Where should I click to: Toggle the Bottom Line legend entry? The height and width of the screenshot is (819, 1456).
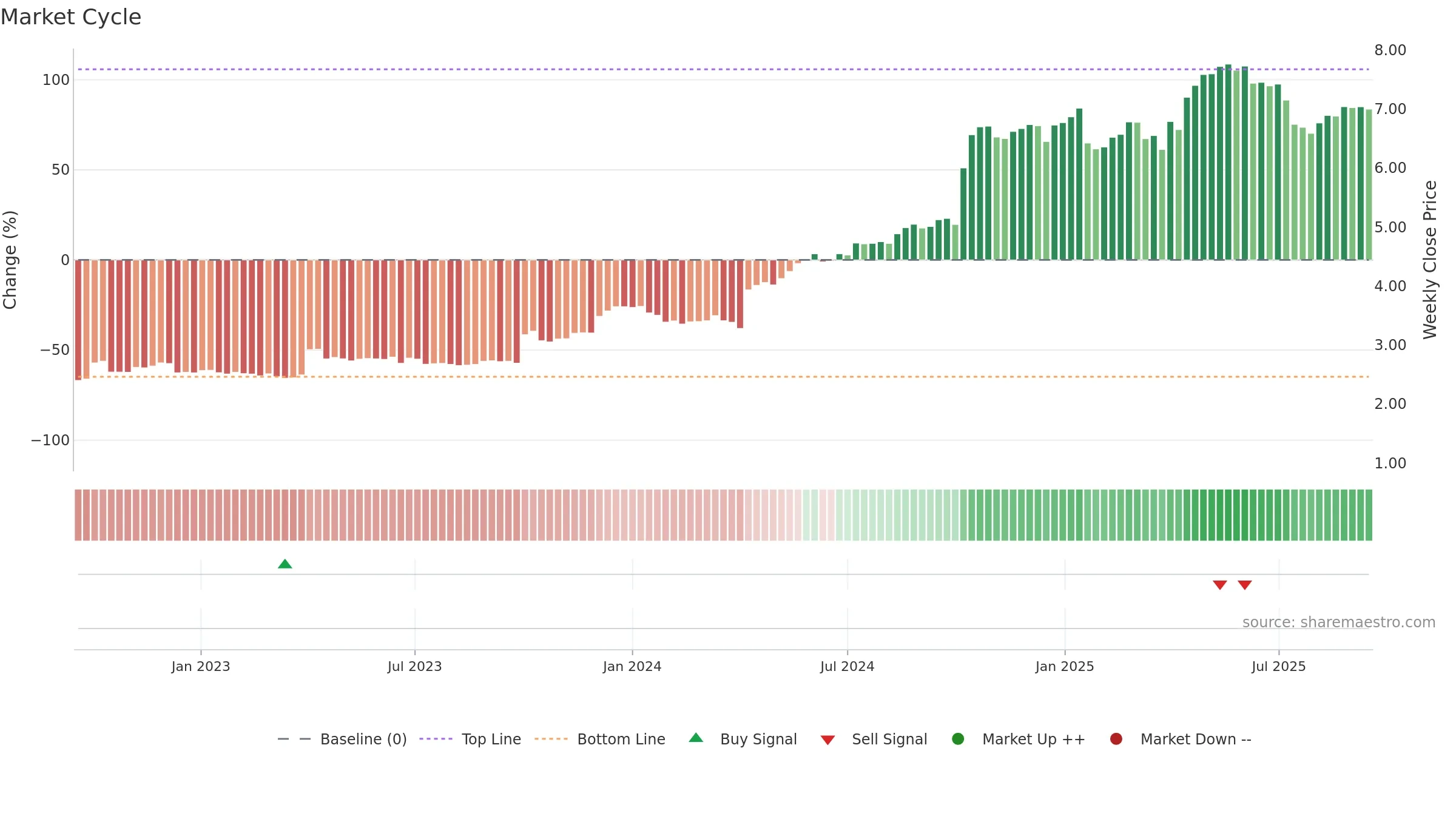click(x=600, y=739)
